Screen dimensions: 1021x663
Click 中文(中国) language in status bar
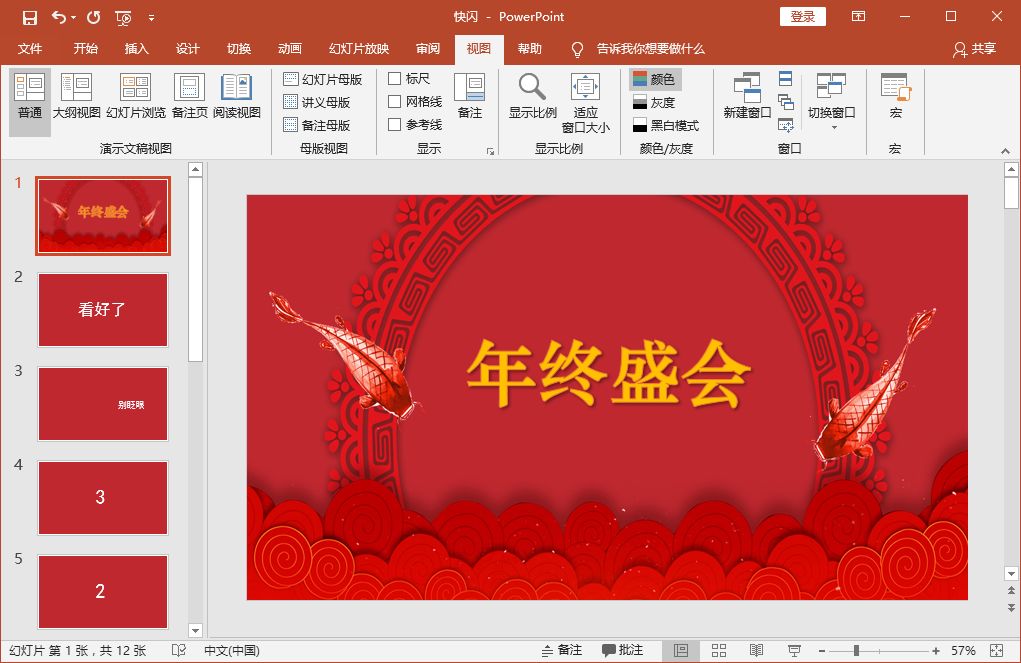[x=232, y=651]
